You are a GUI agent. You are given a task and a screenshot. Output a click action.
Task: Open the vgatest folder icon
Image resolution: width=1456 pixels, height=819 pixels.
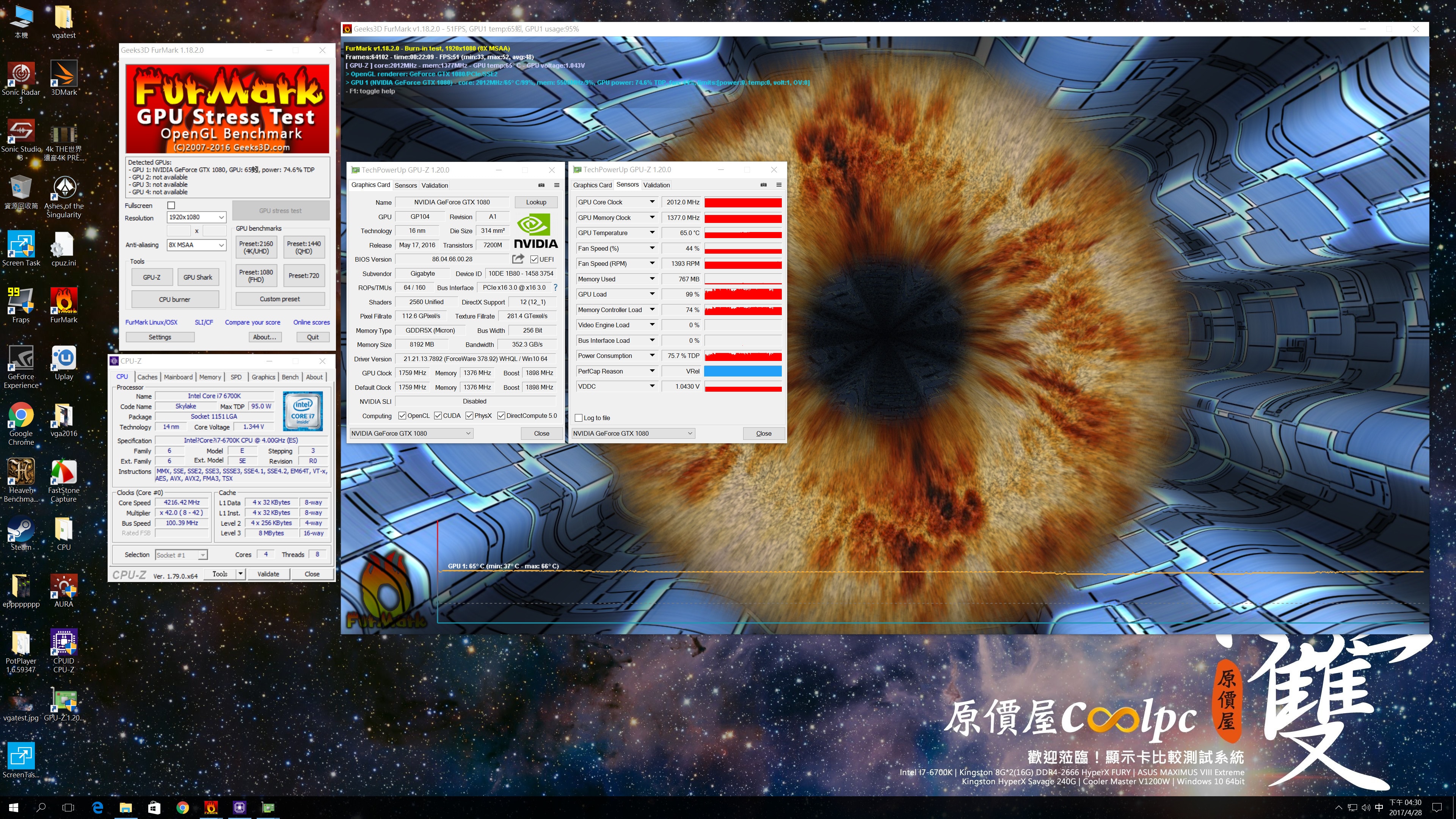click(x=64, y=22)
